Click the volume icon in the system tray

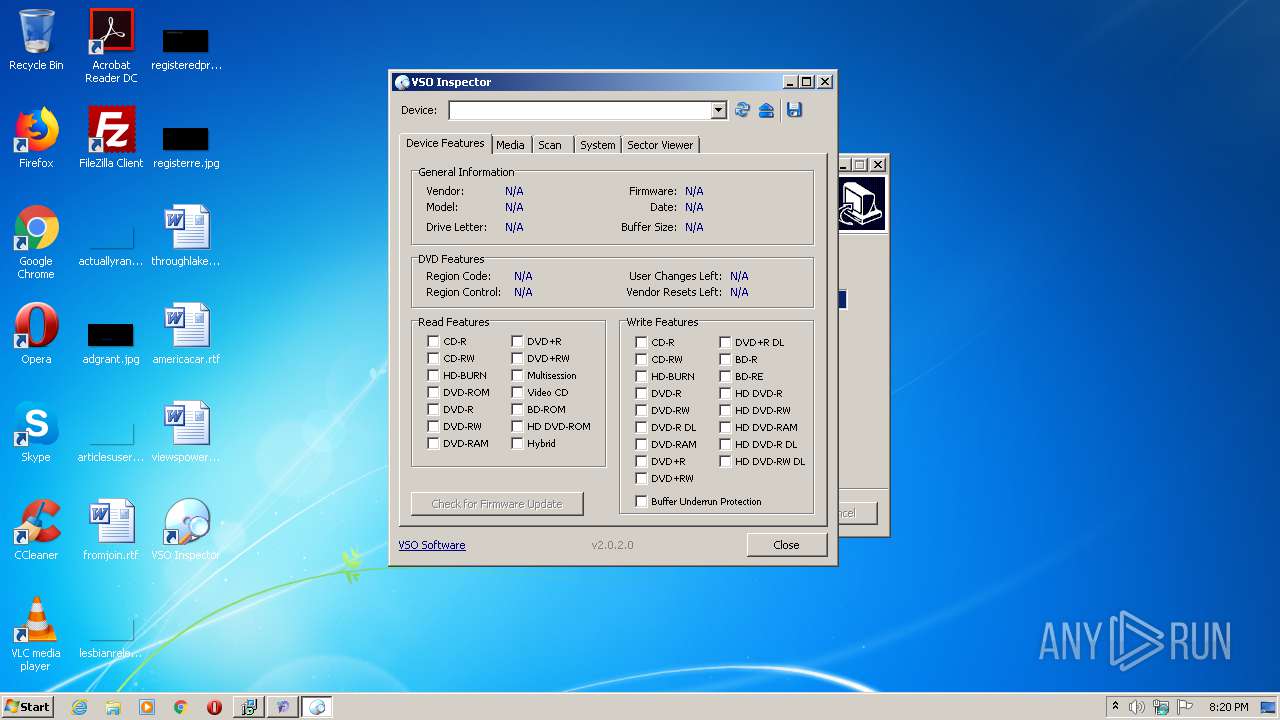tap(1137, 707)
